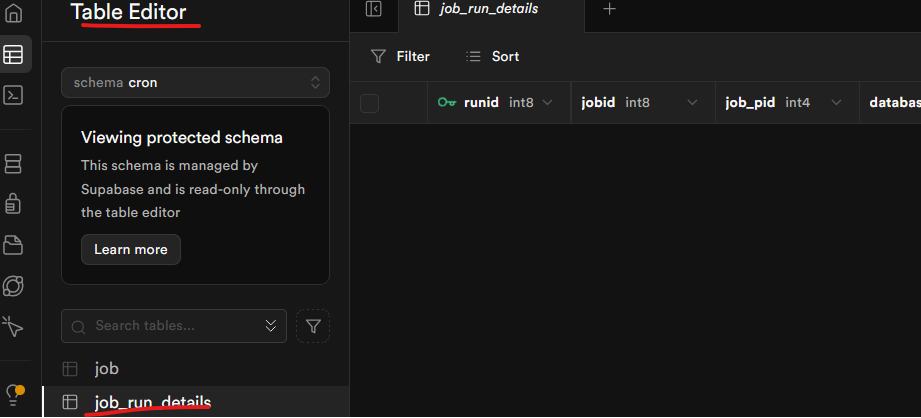Add a new tab with plus

610,9
